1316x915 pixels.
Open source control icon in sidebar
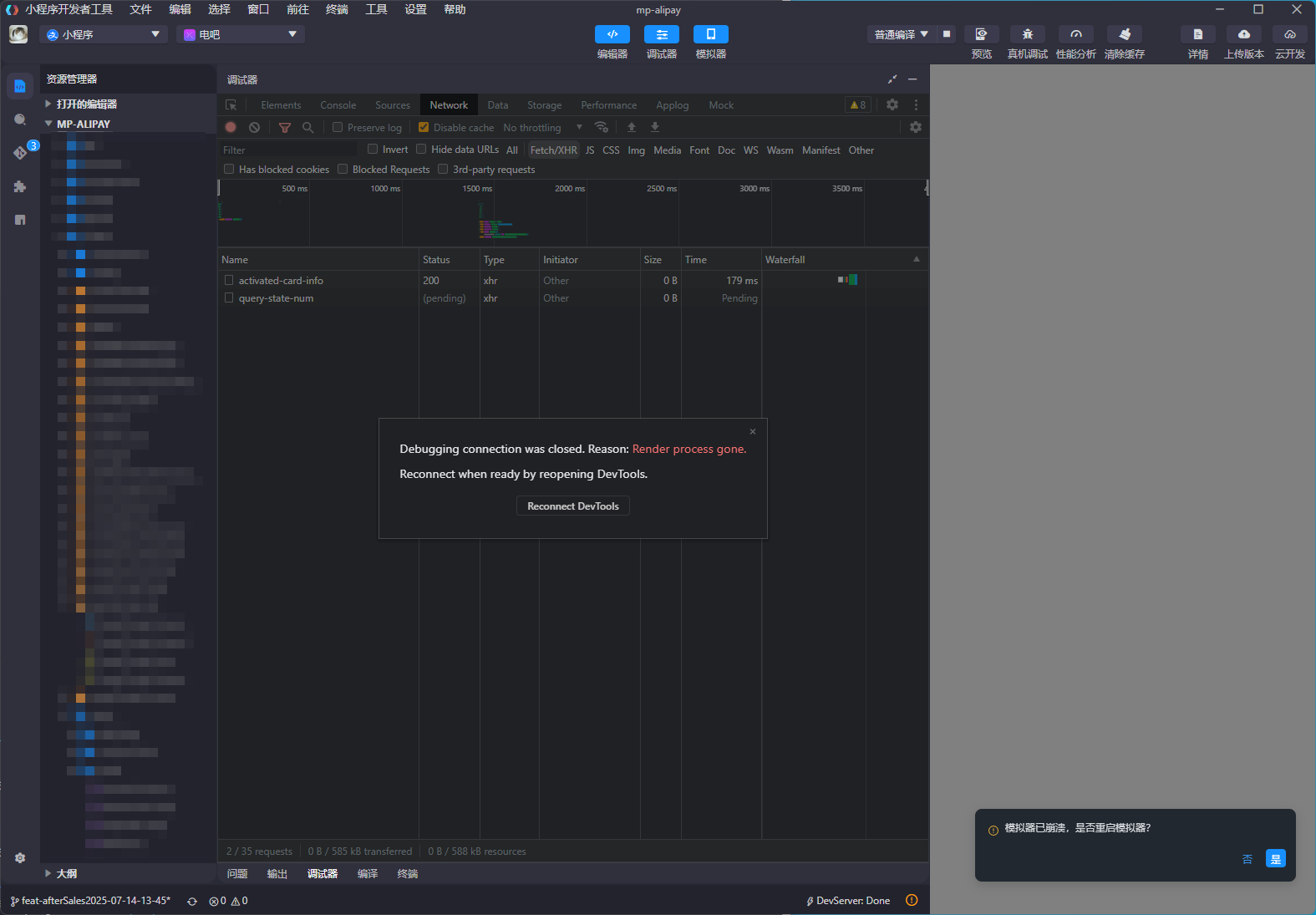[x=20, y=152]
